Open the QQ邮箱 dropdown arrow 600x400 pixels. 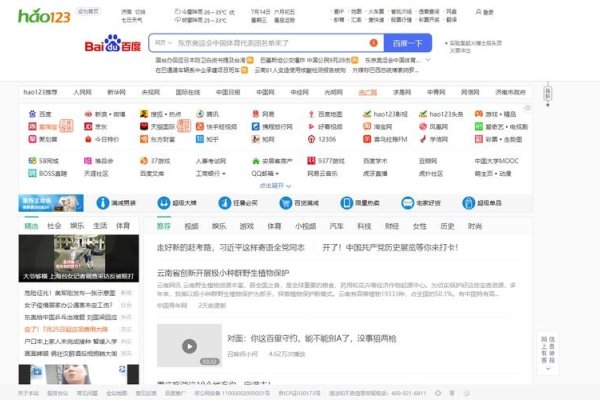[277, 174]
